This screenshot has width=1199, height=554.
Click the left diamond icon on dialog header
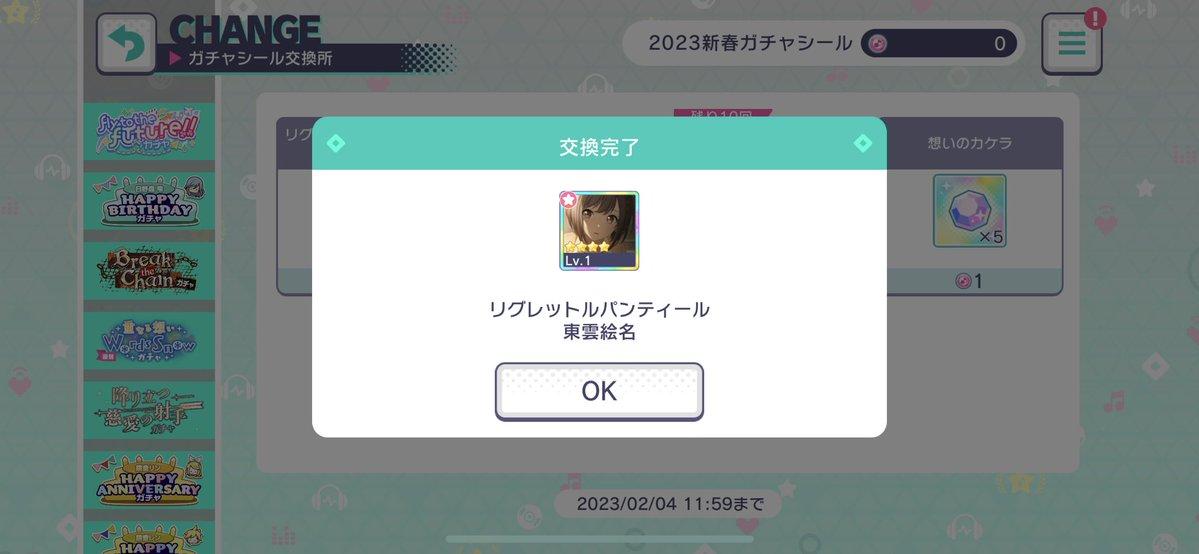click(x=336, y=143)
